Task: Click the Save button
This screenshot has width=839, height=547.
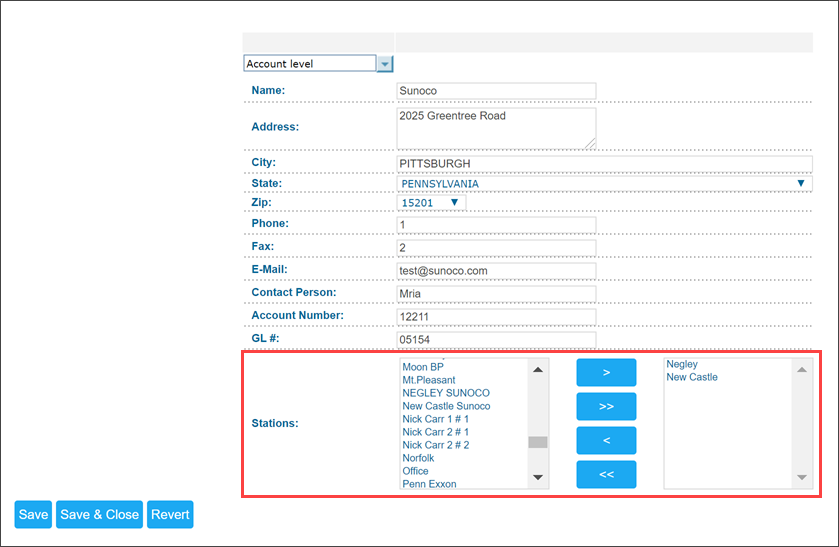Action: click(x=33, y=514)
